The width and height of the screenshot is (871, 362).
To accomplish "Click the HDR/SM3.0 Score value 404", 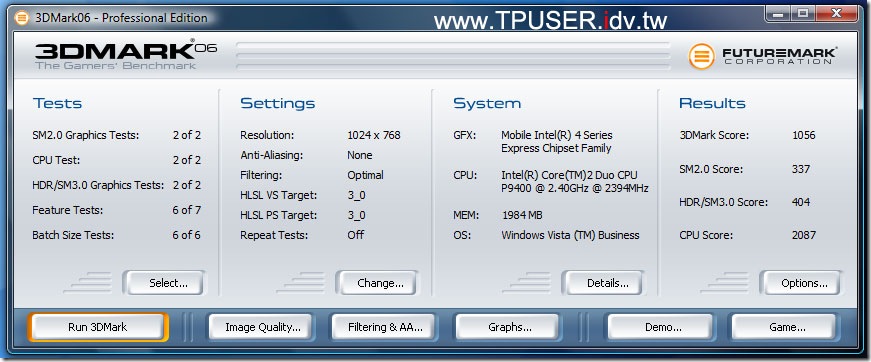I will (x=800, y=202).
